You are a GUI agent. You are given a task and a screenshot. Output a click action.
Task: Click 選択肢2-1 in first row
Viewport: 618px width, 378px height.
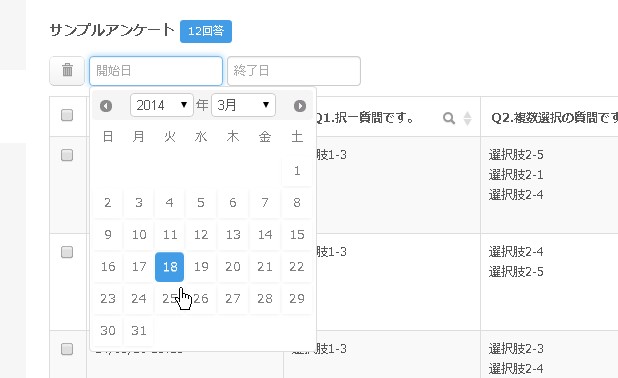pos(516,175)
